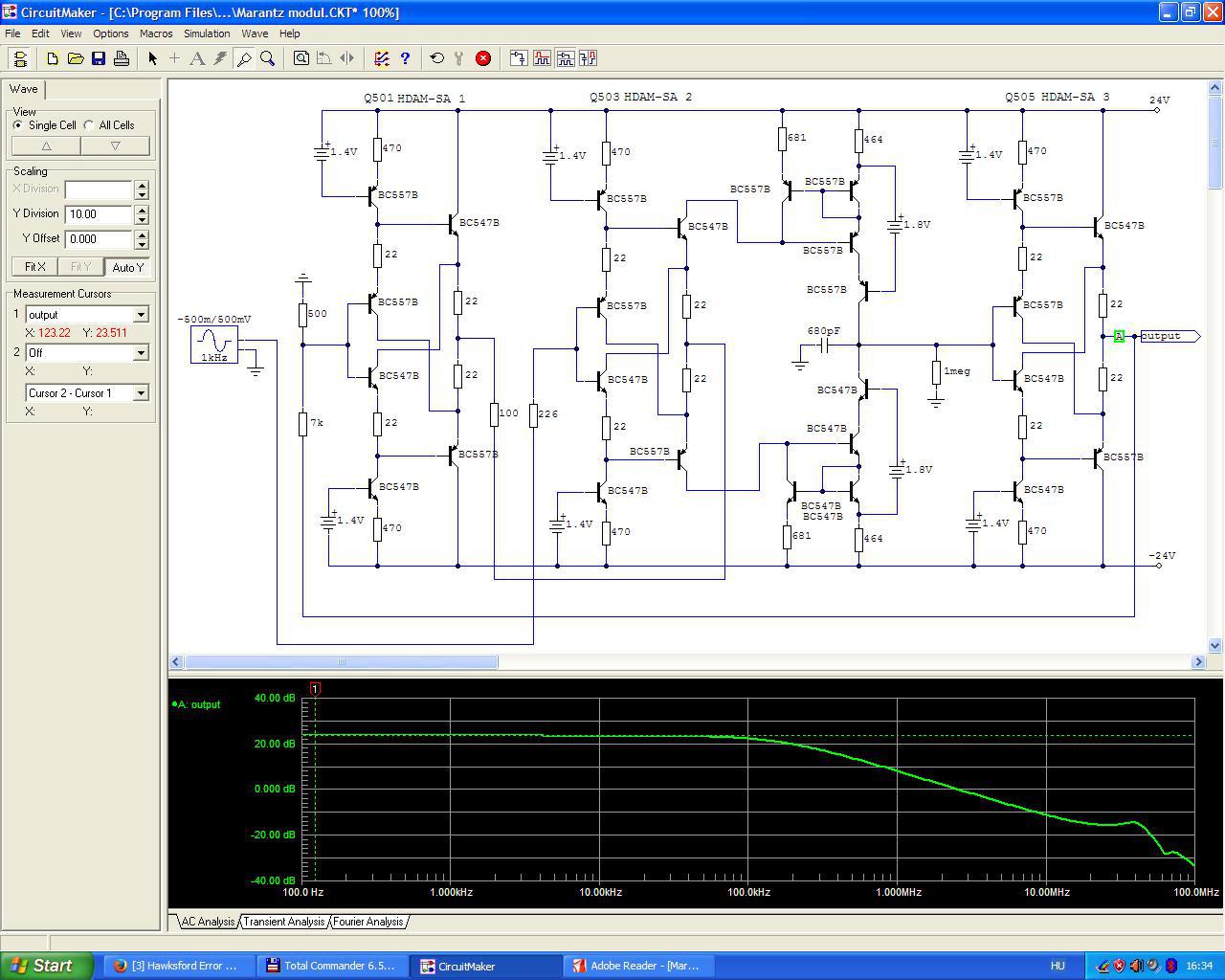Switch to the Fourier Analysis tab

[368, 922]
